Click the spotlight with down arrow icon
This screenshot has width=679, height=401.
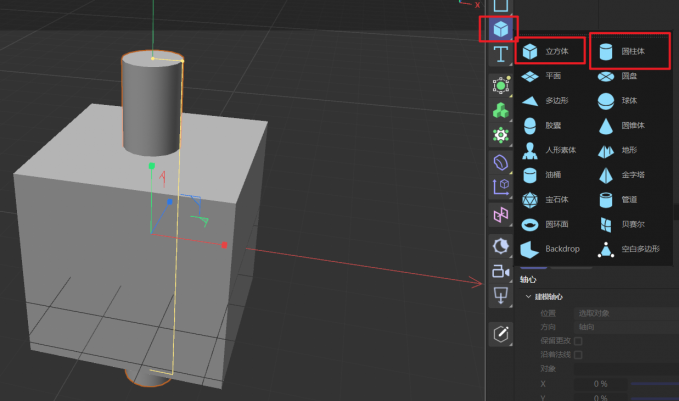[501, 297]
